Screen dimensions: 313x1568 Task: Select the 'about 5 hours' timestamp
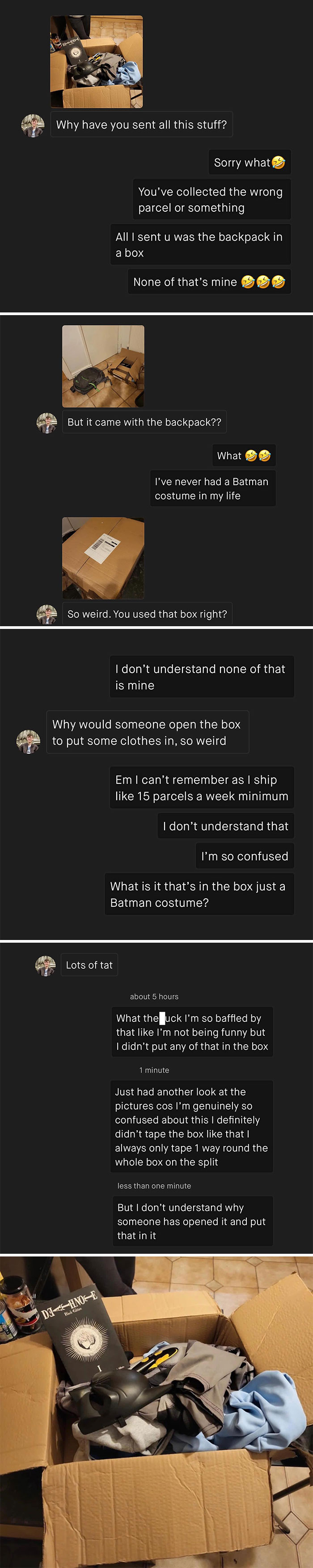pyautogui.click(x=154, y=996)
